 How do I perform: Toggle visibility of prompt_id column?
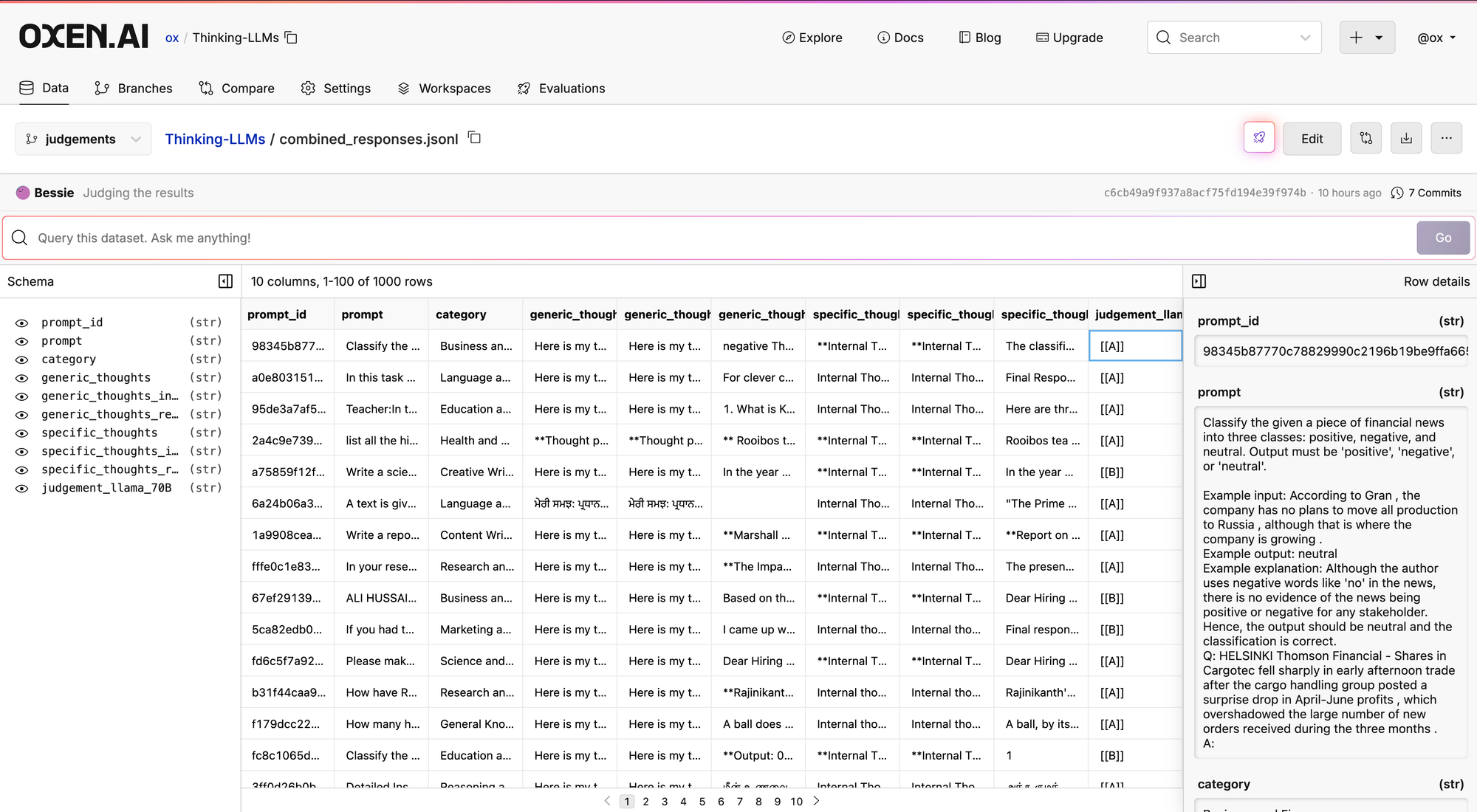[22, 323]
